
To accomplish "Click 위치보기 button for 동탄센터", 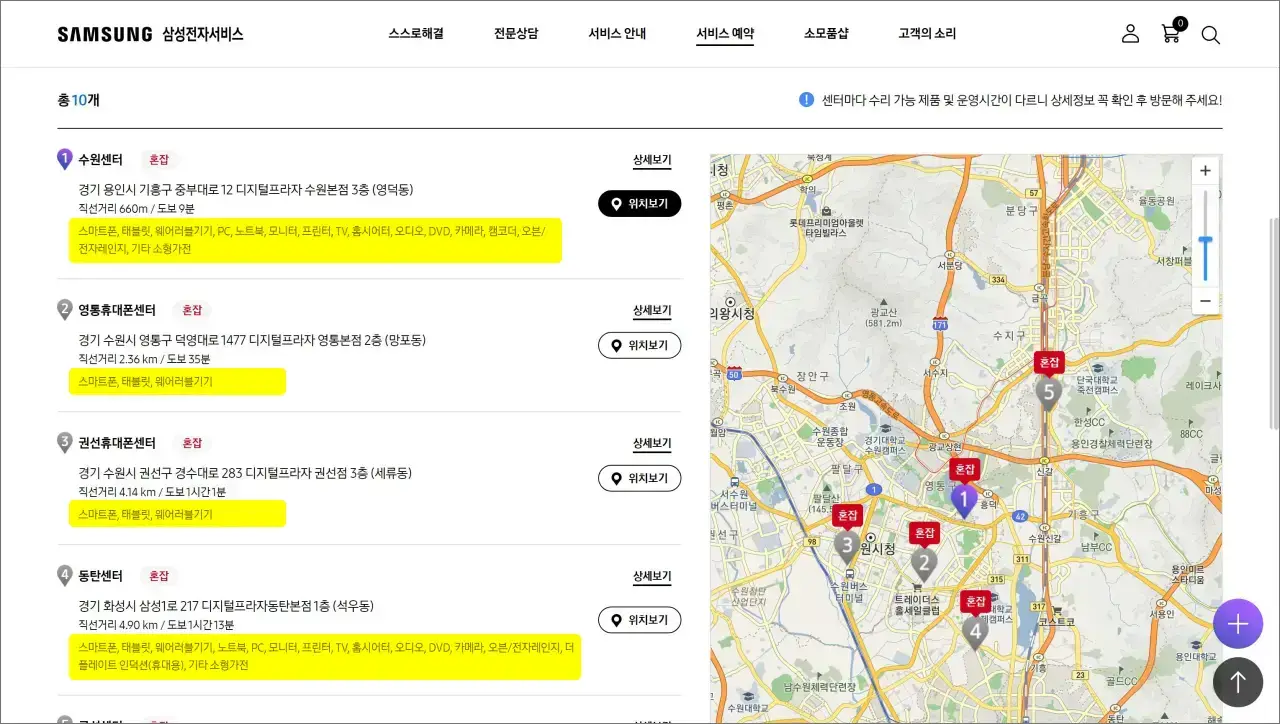I will [640, 621].
